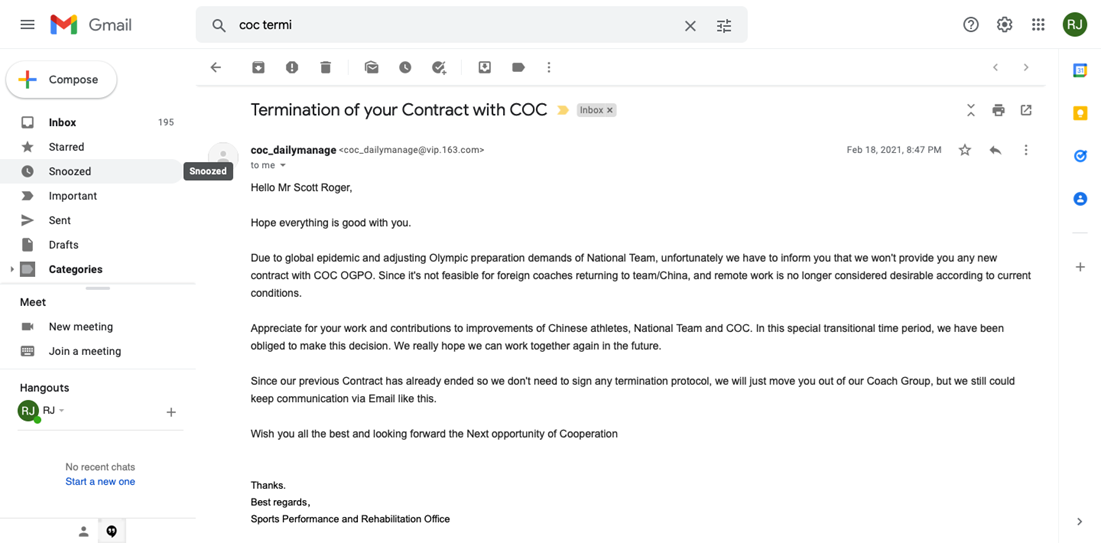Snooze this email with the clock icon
1101x543 pixels.
pyautogui.click(x=405, y=68)
